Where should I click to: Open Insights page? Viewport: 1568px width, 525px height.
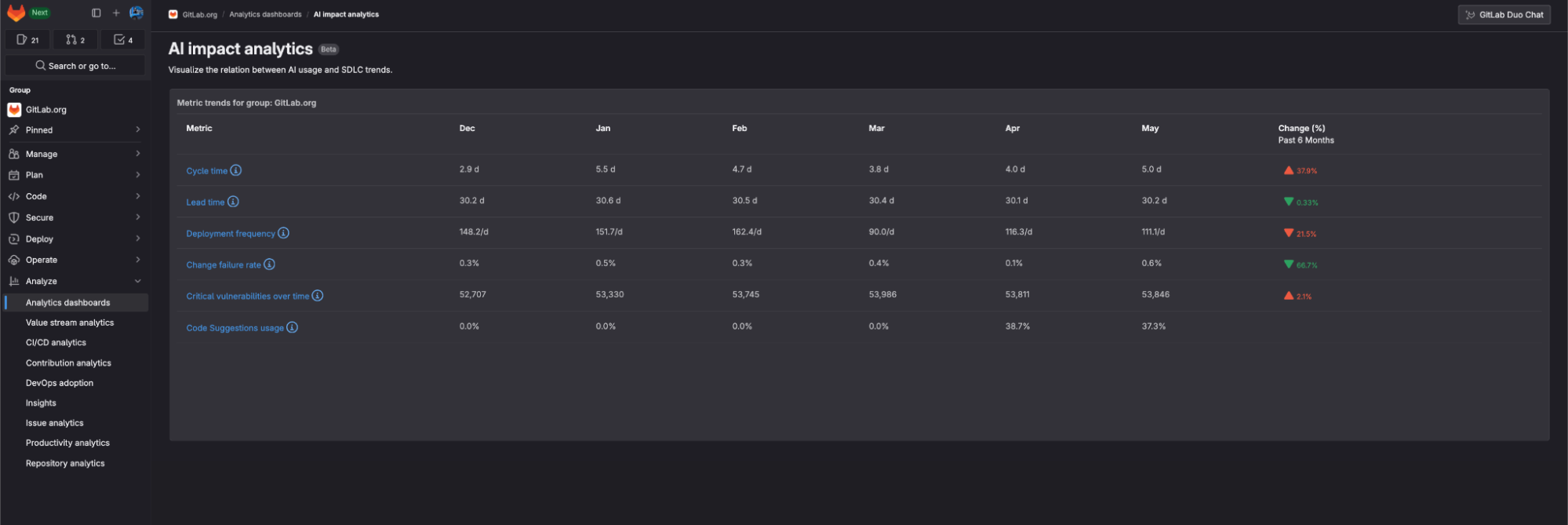pyautogui.click(x=41, y=403)
